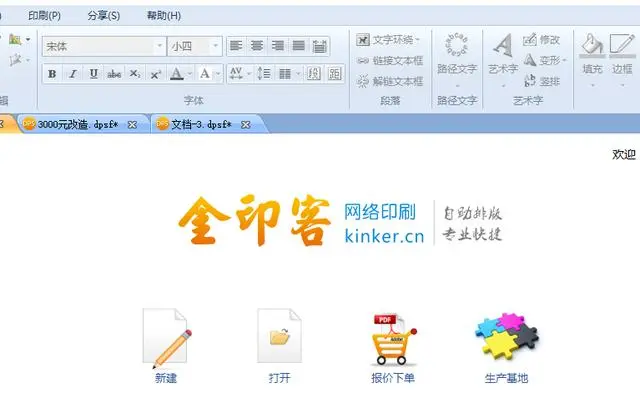640x408 pixels.
Task: Click the distributed alignment icon
Action: coord(319,46)
